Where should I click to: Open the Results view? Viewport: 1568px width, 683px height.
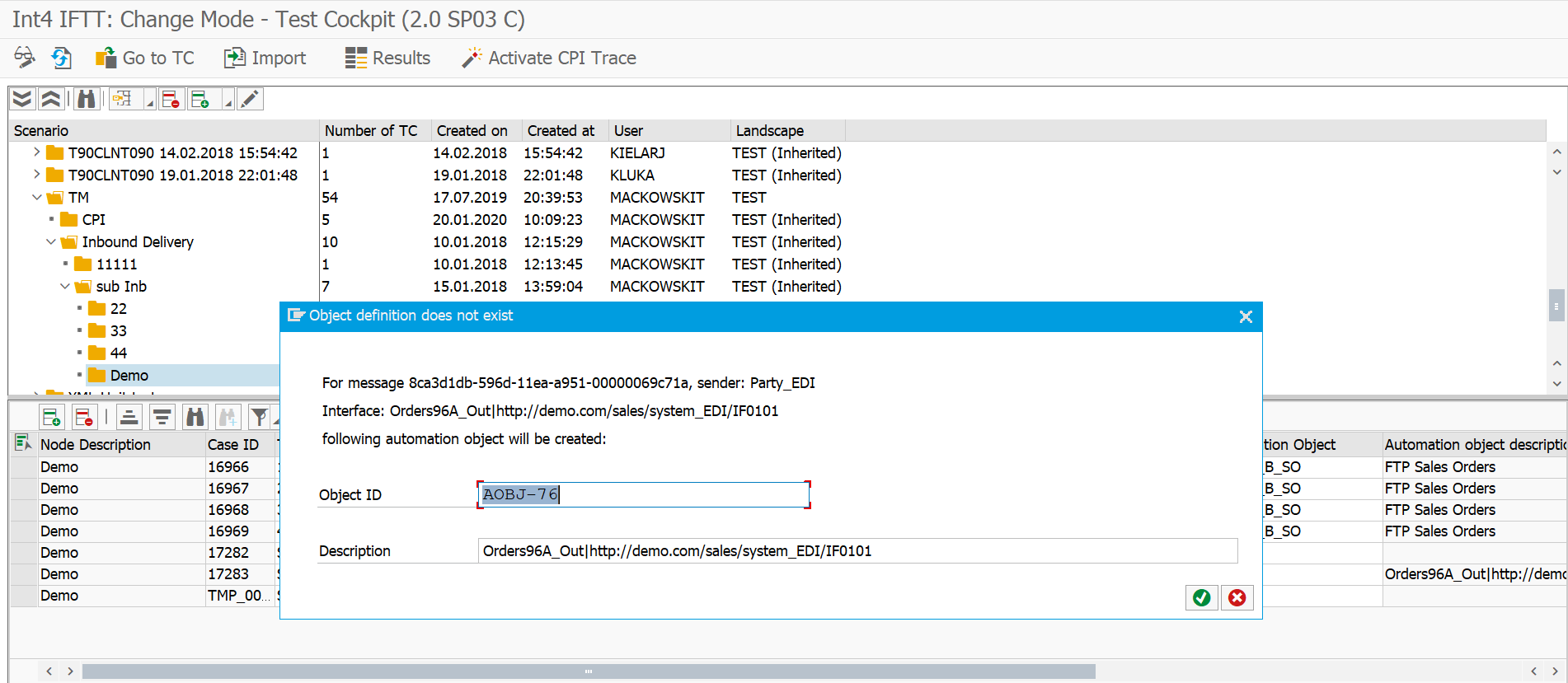tap(387, 58)
